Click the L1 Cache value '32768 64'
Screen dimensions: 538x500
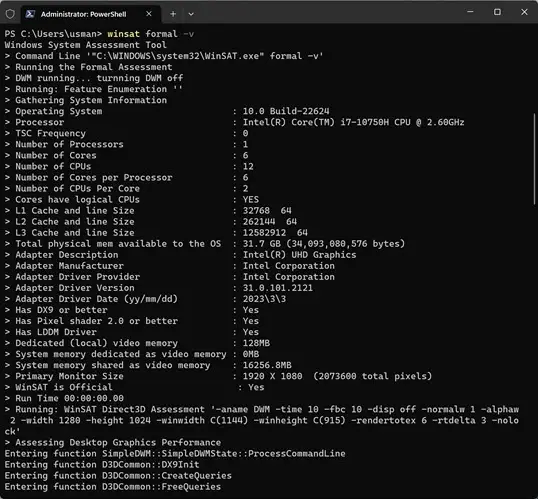pos(267,210)
